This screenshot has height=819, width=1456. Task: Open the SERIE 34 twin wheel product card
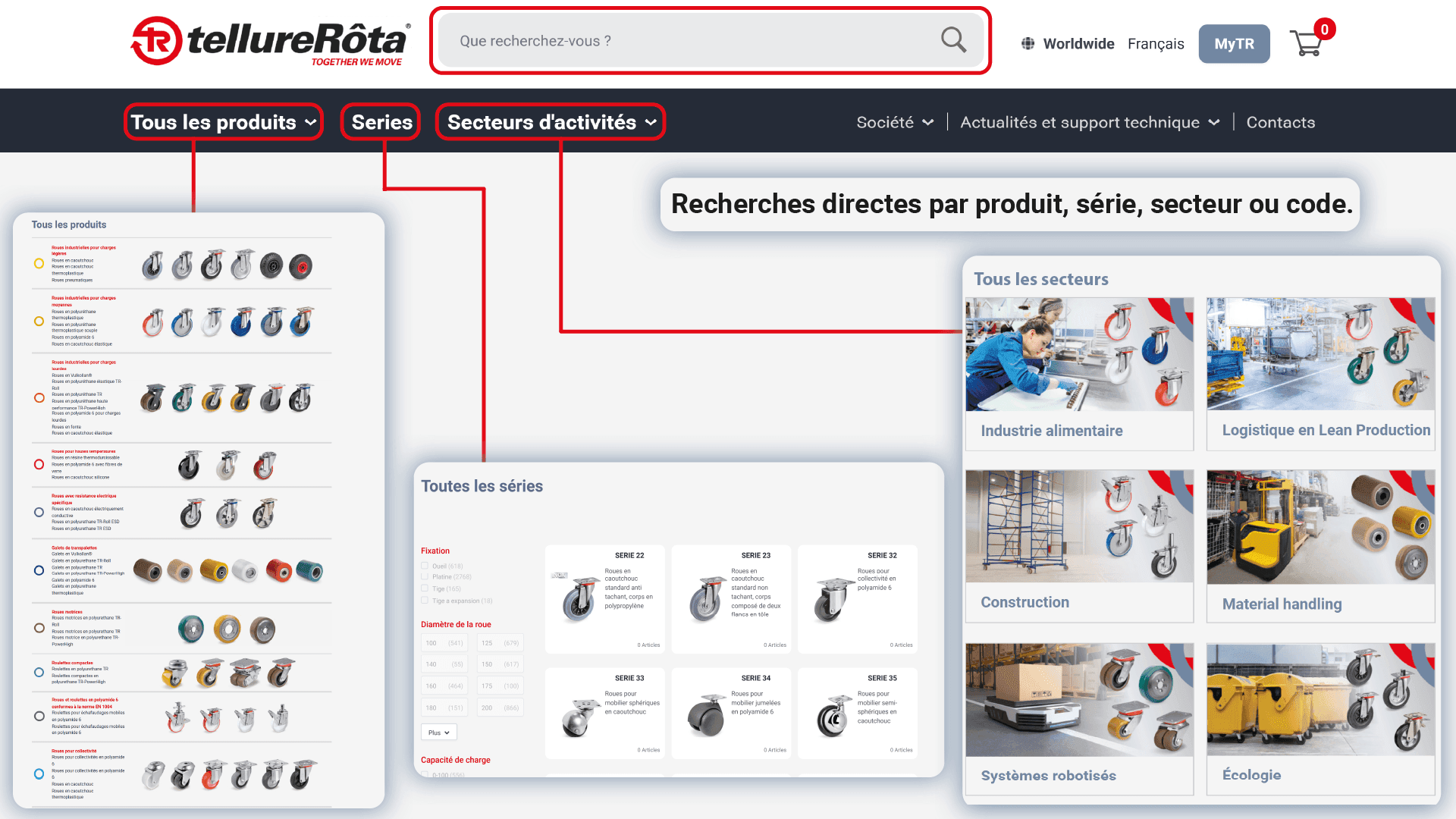(730, 713)
